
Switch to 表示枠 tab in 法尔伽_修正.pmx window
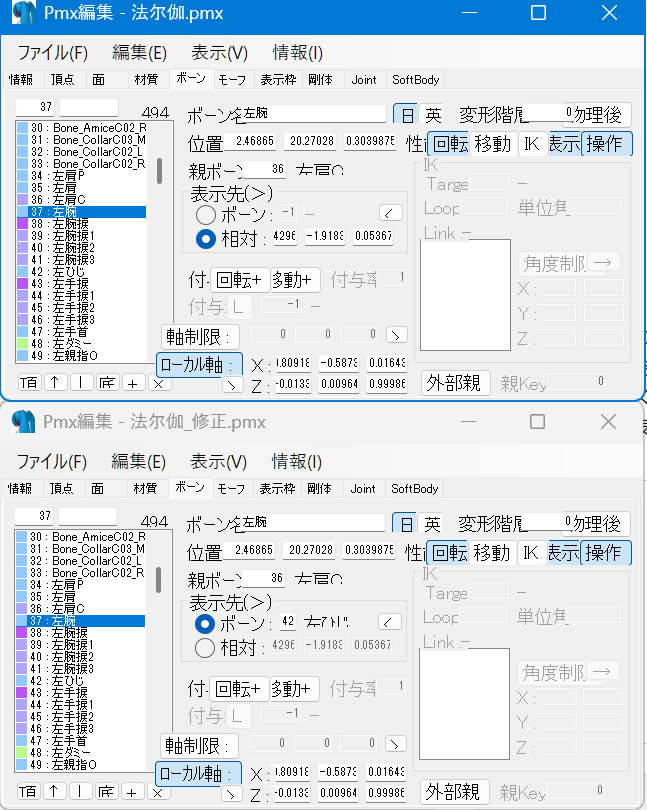coord(278,489)
